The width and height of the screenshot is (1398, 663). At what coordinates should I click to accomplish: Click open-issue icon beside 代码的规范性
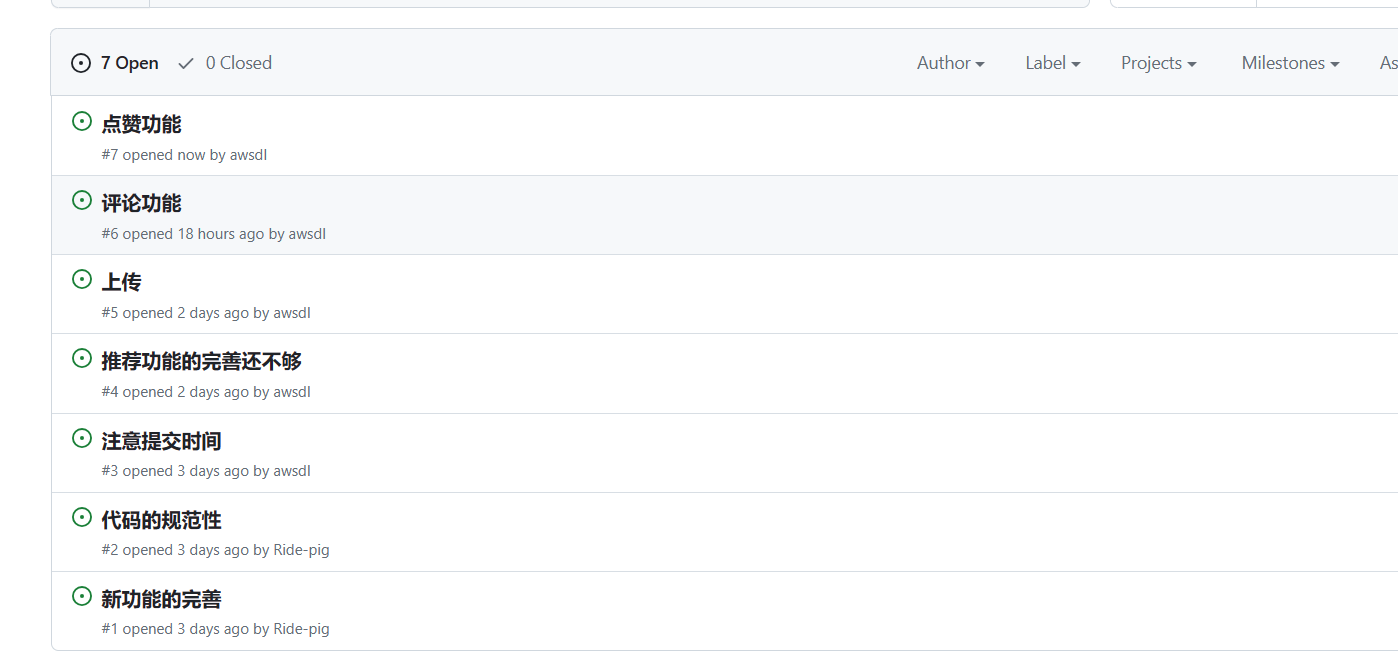coord(82,517)
